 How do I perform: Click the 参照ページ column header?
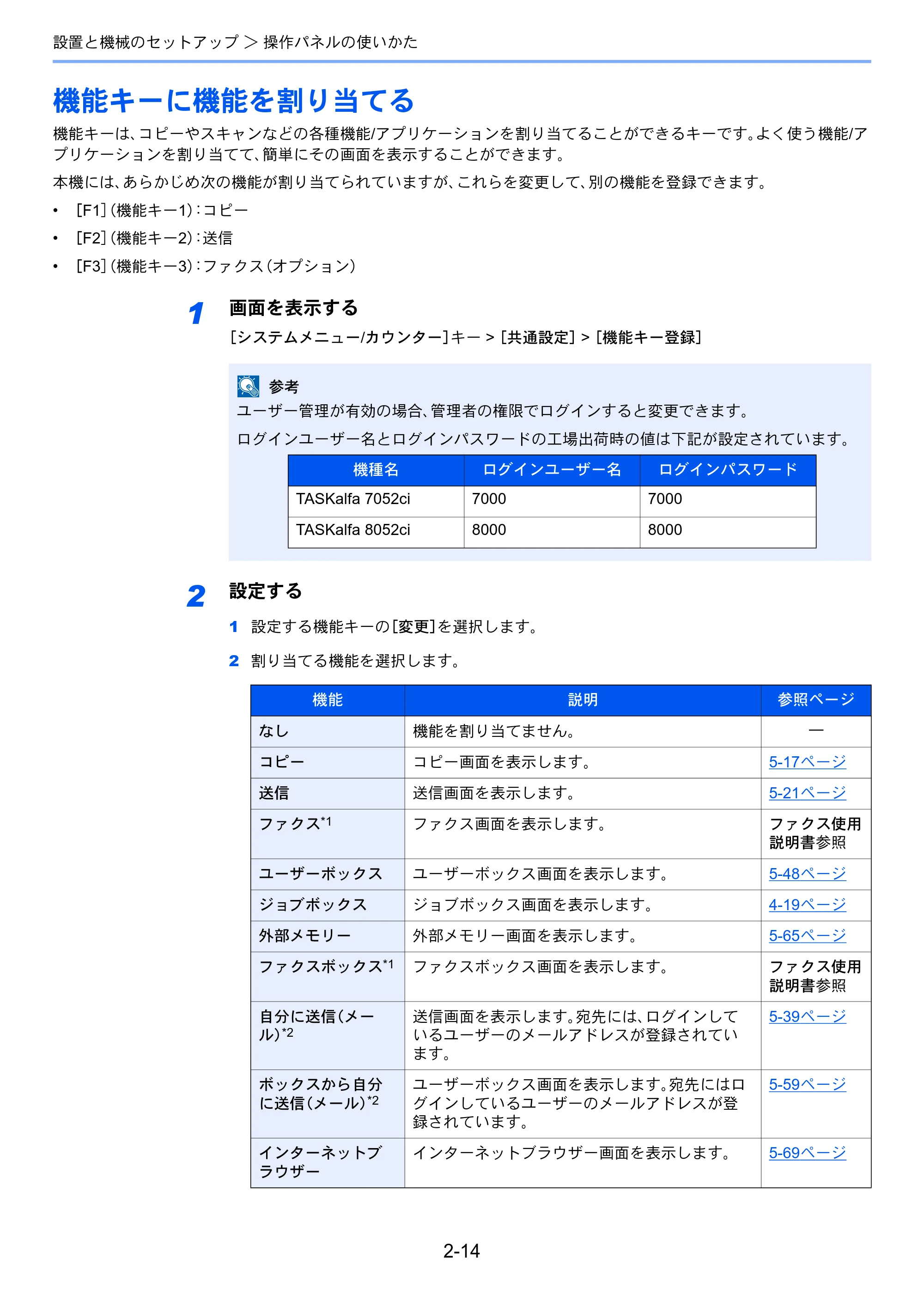tap(816, 700)
